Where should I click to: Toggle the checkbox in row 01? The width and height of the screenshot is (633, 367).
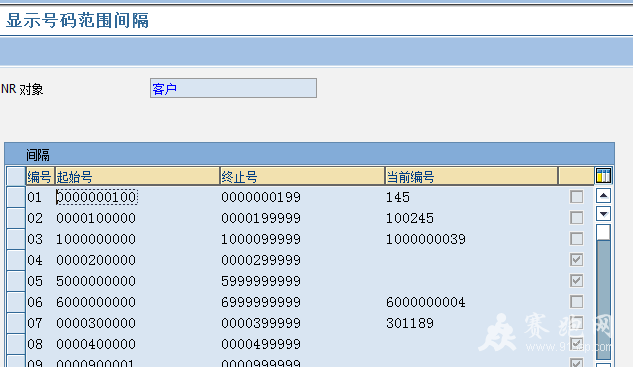576,197
